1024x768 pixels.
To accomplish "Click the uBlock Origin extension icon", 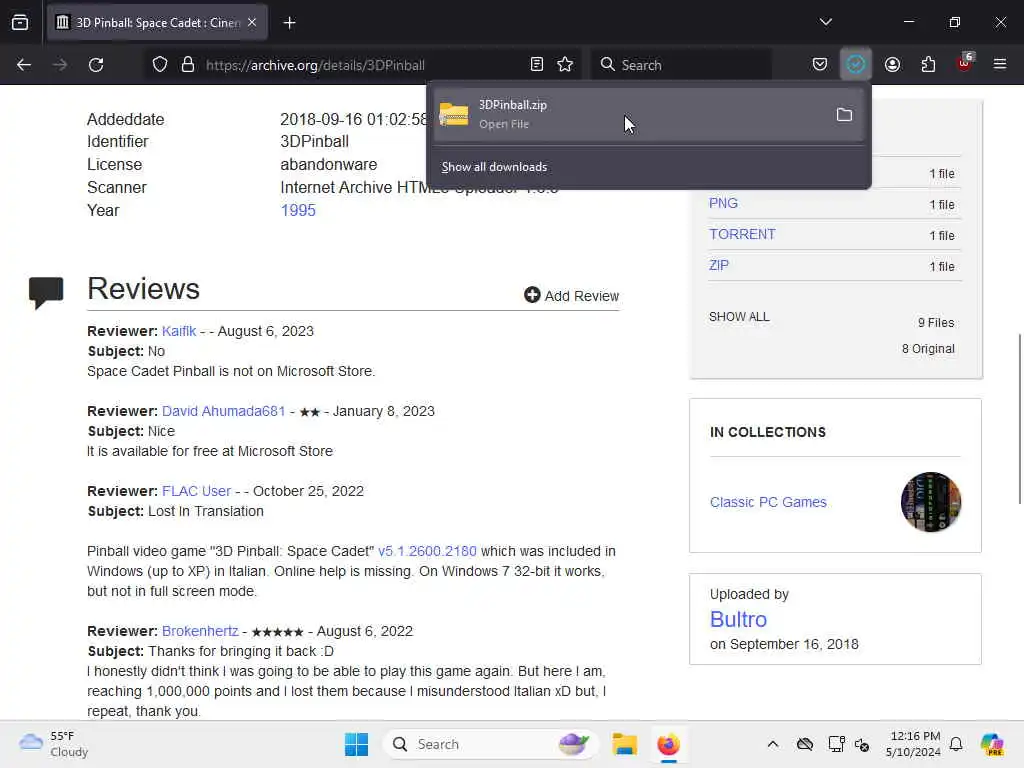I will 965,63.
